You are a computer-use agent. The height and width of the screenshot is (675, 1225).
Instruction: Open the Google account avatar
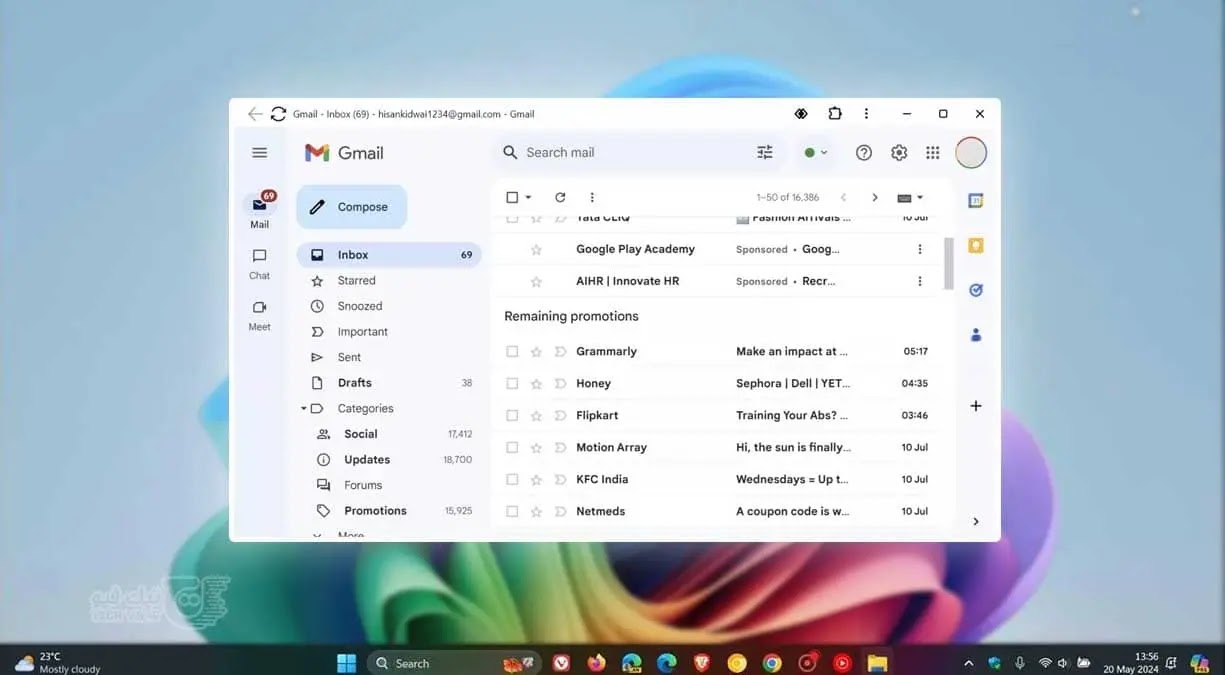click(971, 153)
